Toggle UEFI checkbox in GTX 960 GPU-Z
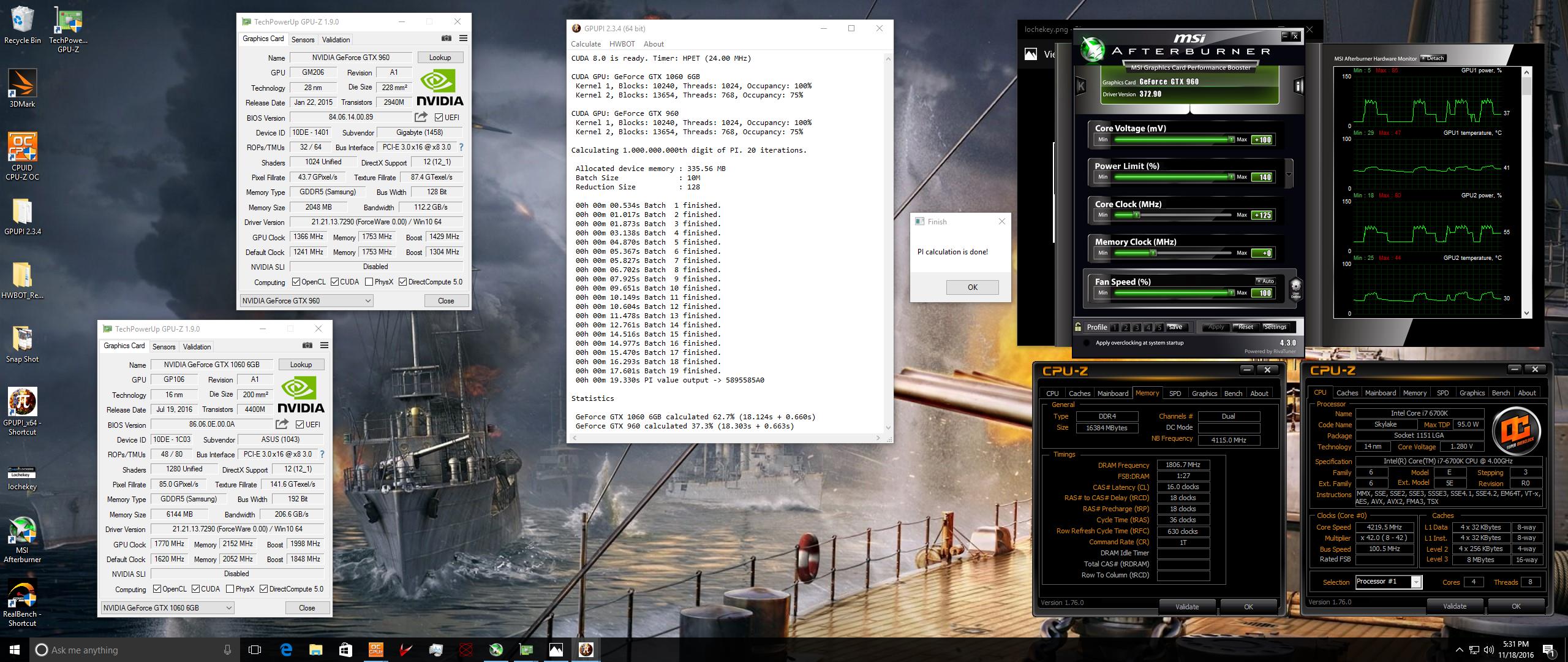Viewport: 1568px width, 662px height. [439, 117]
